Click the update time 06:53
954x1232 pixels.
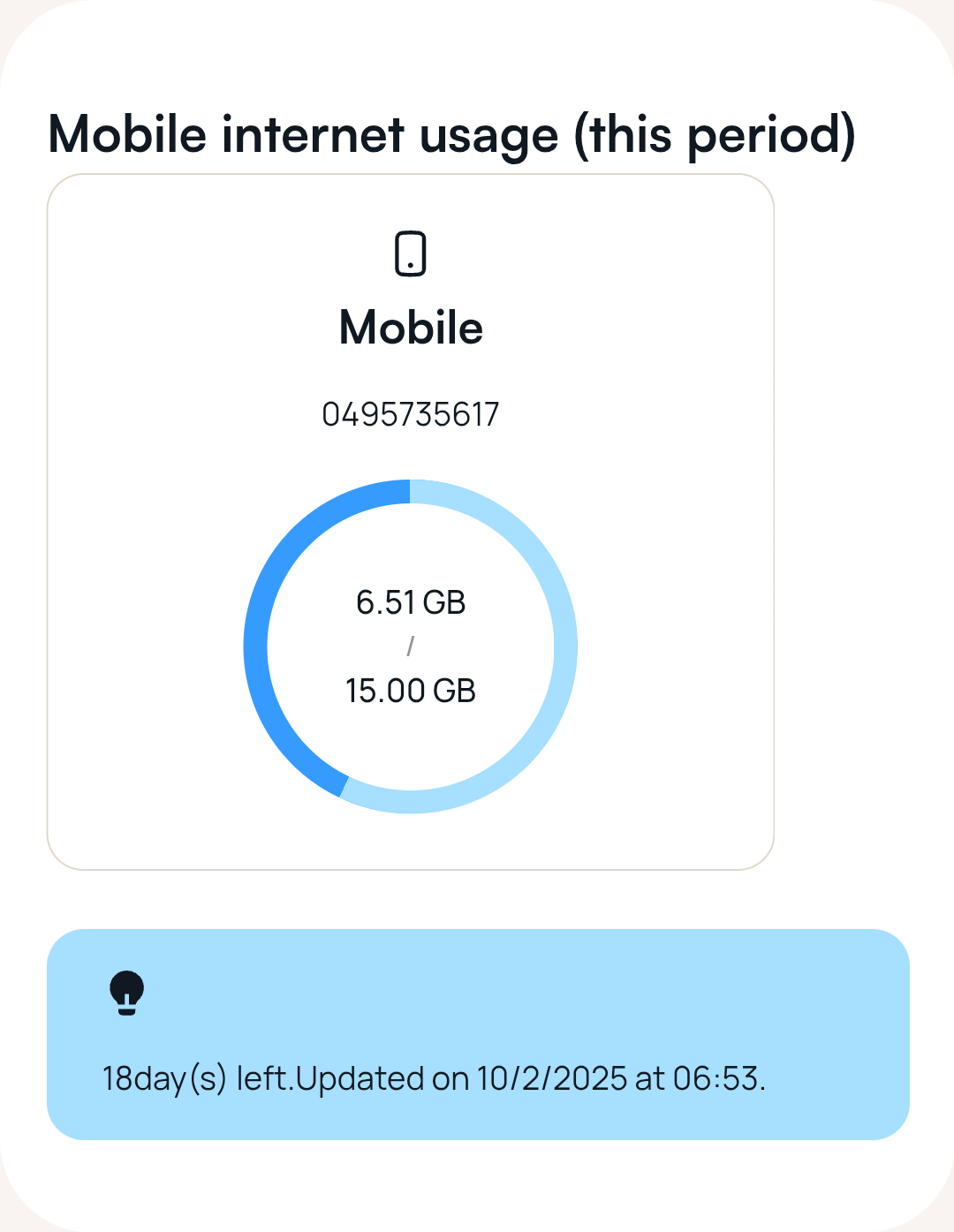(716, 1078)
